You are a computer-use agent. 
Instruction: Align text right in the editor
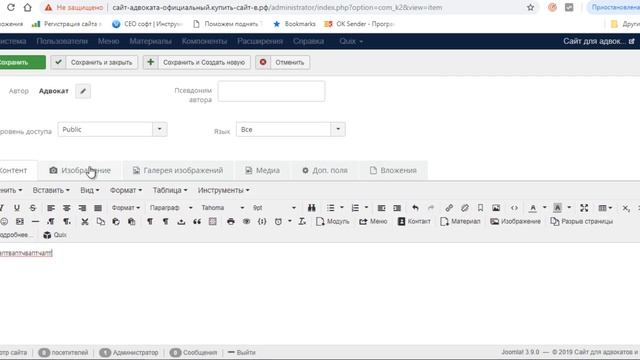(x=82, y=208)
